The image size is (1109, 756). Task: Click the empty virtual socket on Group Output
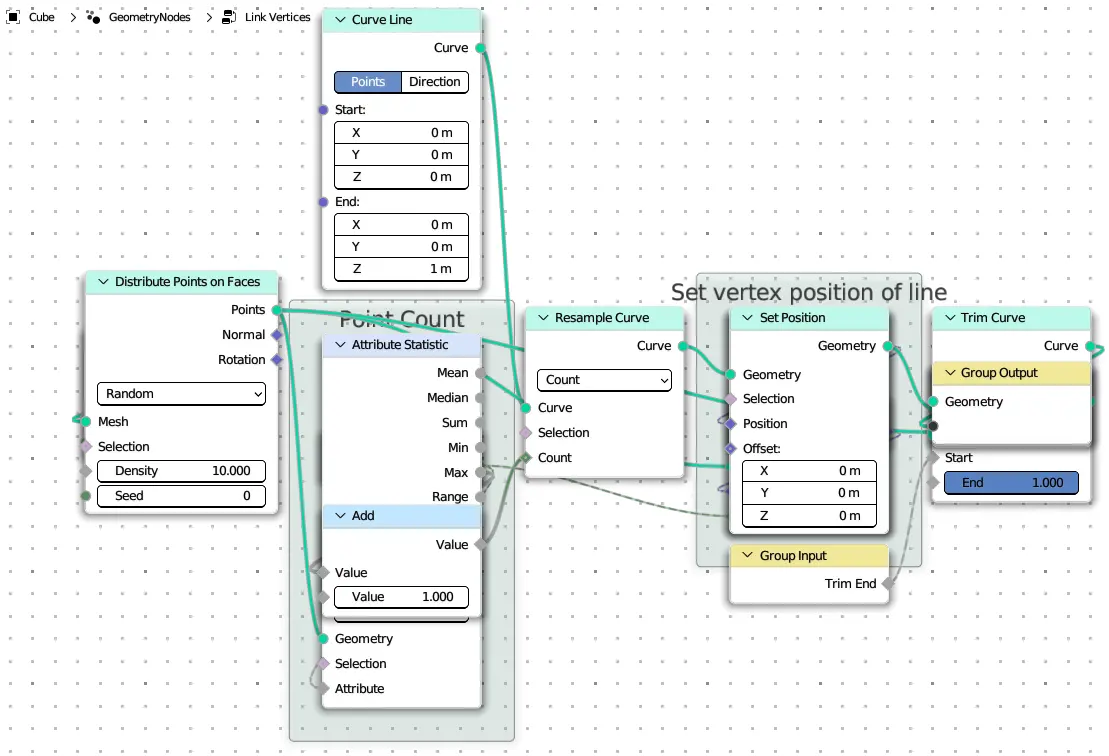point(934,426)
